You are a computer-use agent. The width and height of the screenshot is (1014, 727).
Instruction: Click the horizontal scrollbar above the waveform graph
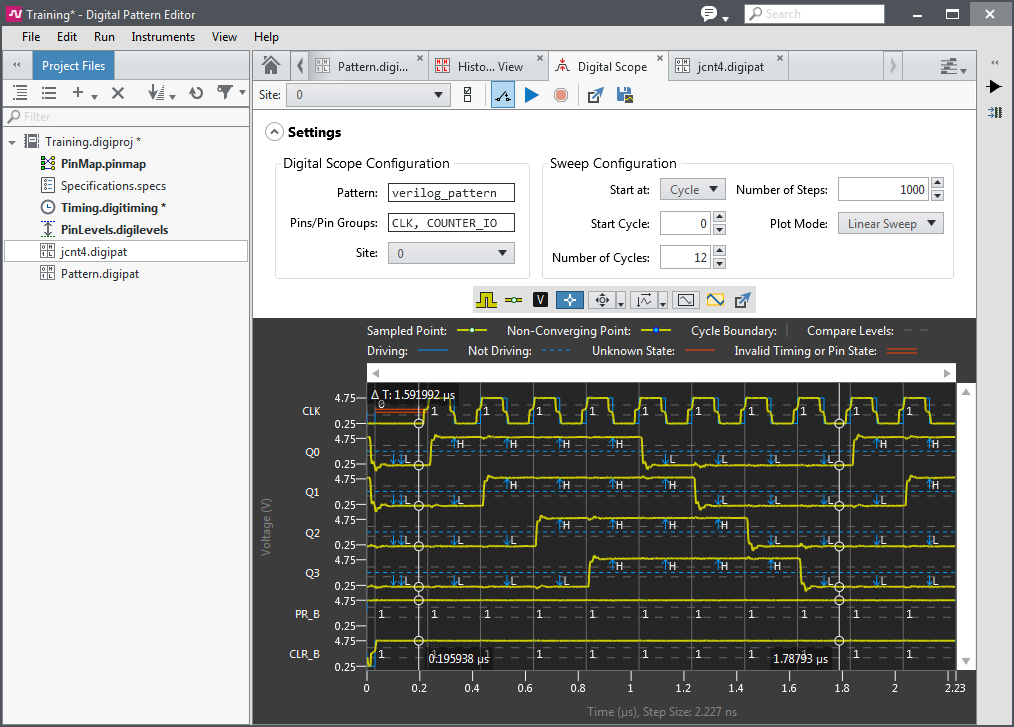click(661, 373)
